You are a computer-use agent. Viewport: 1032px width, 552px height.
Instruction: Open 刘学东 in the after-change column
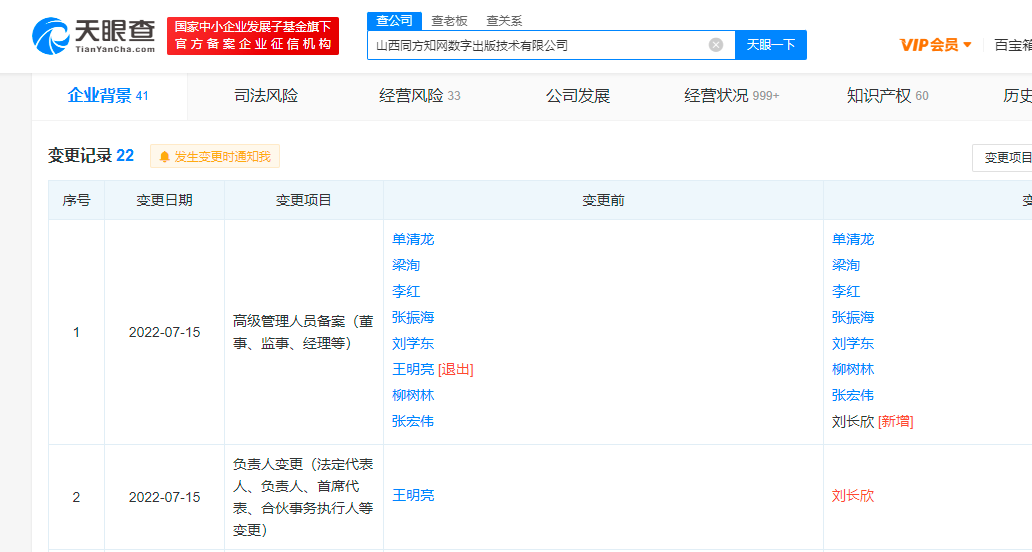tap(853, 343)
